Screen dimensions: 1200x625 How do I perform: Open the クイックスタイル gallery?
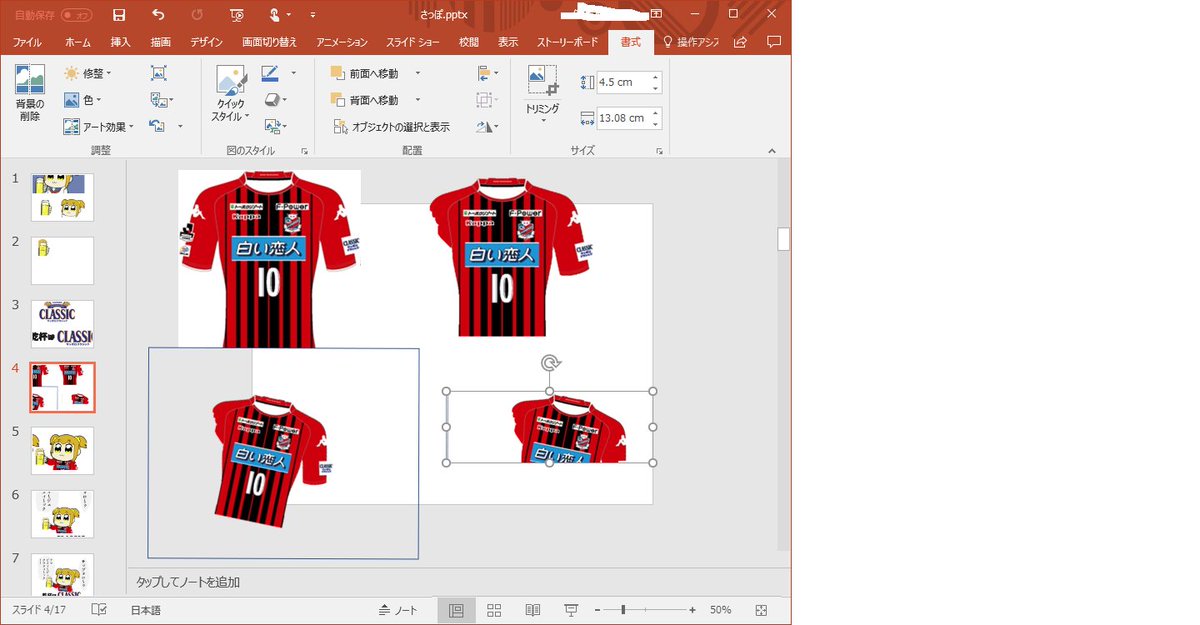[229, 95]
